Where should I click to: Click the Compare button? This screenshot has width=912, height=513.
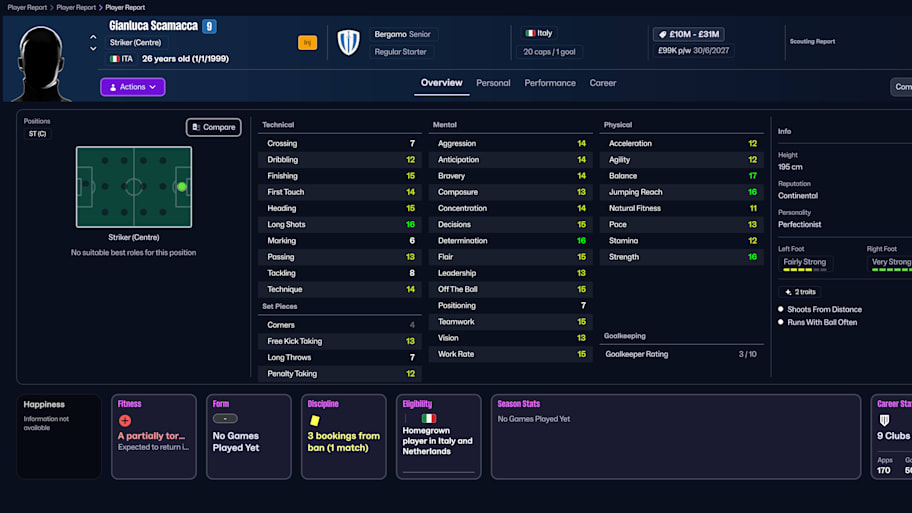(213, 127)
